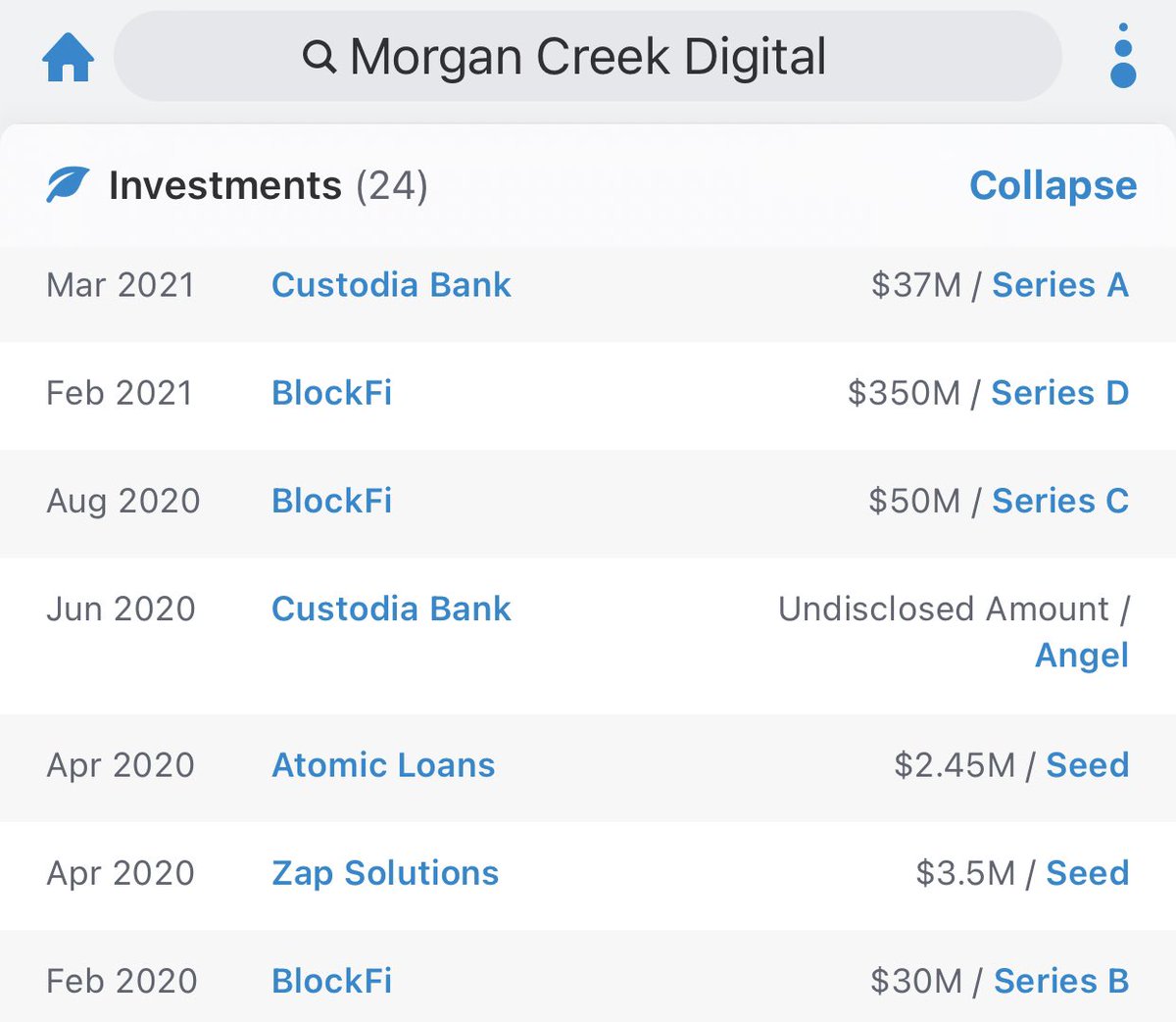Open BlockFi from Aug 2020 row
1176x1022 pixels.
[331, 501]
